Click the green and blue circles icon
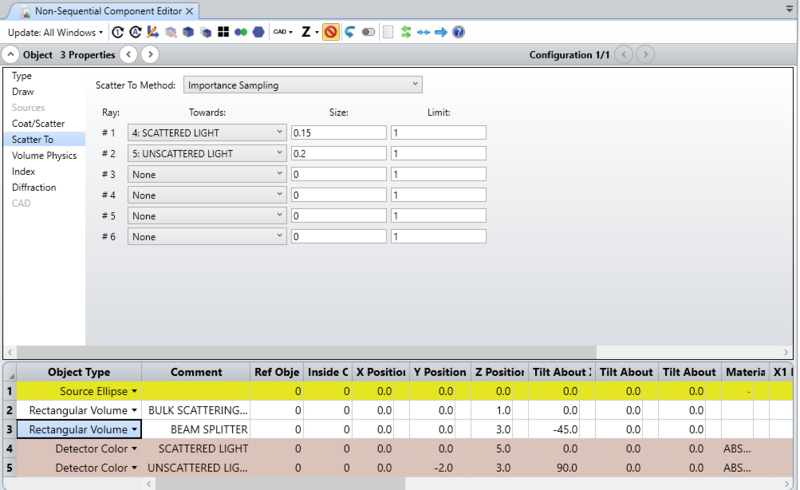 pos(241,32)
